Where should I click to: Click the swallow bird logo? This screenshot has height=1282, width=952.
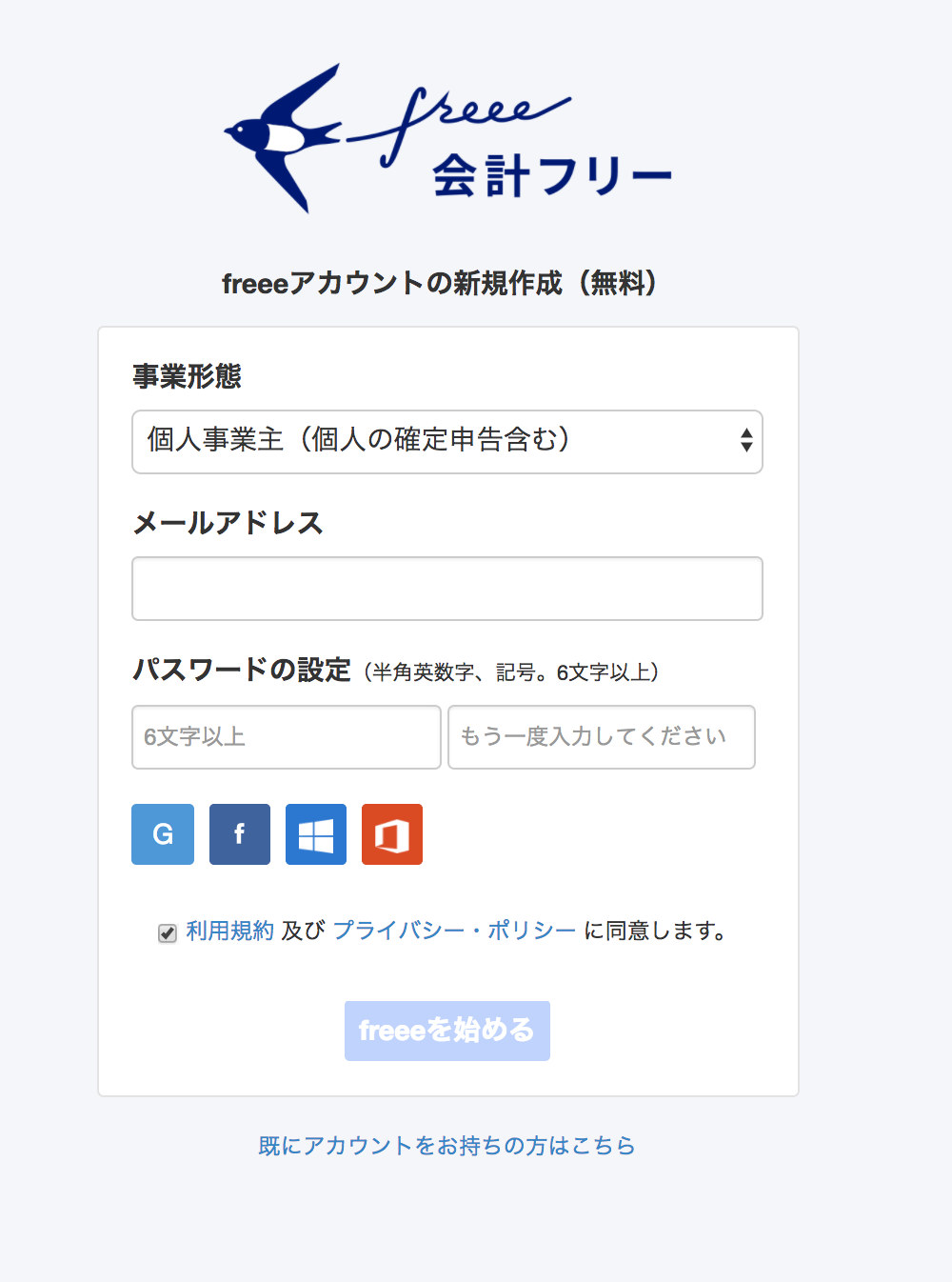coord(281,136)
